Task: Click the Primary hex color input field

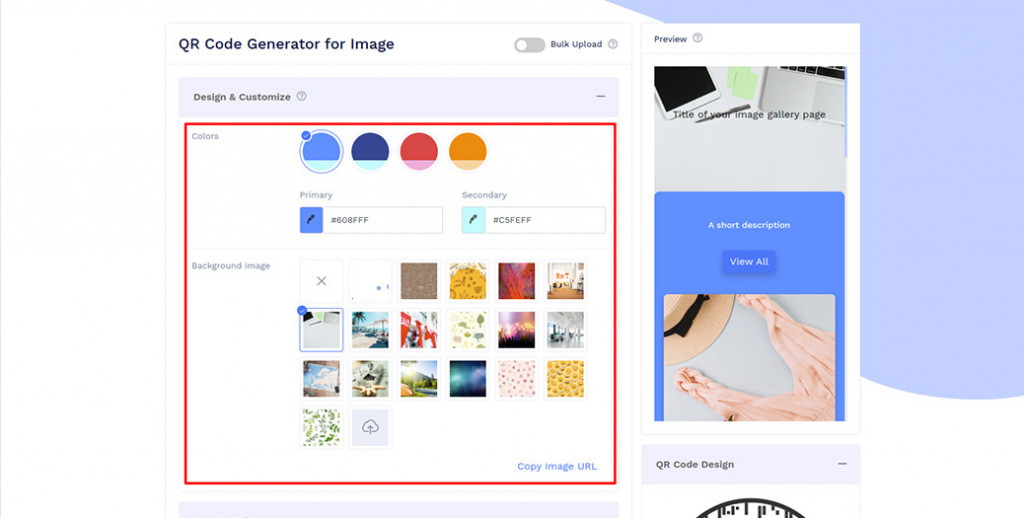Action: (383, 220)
